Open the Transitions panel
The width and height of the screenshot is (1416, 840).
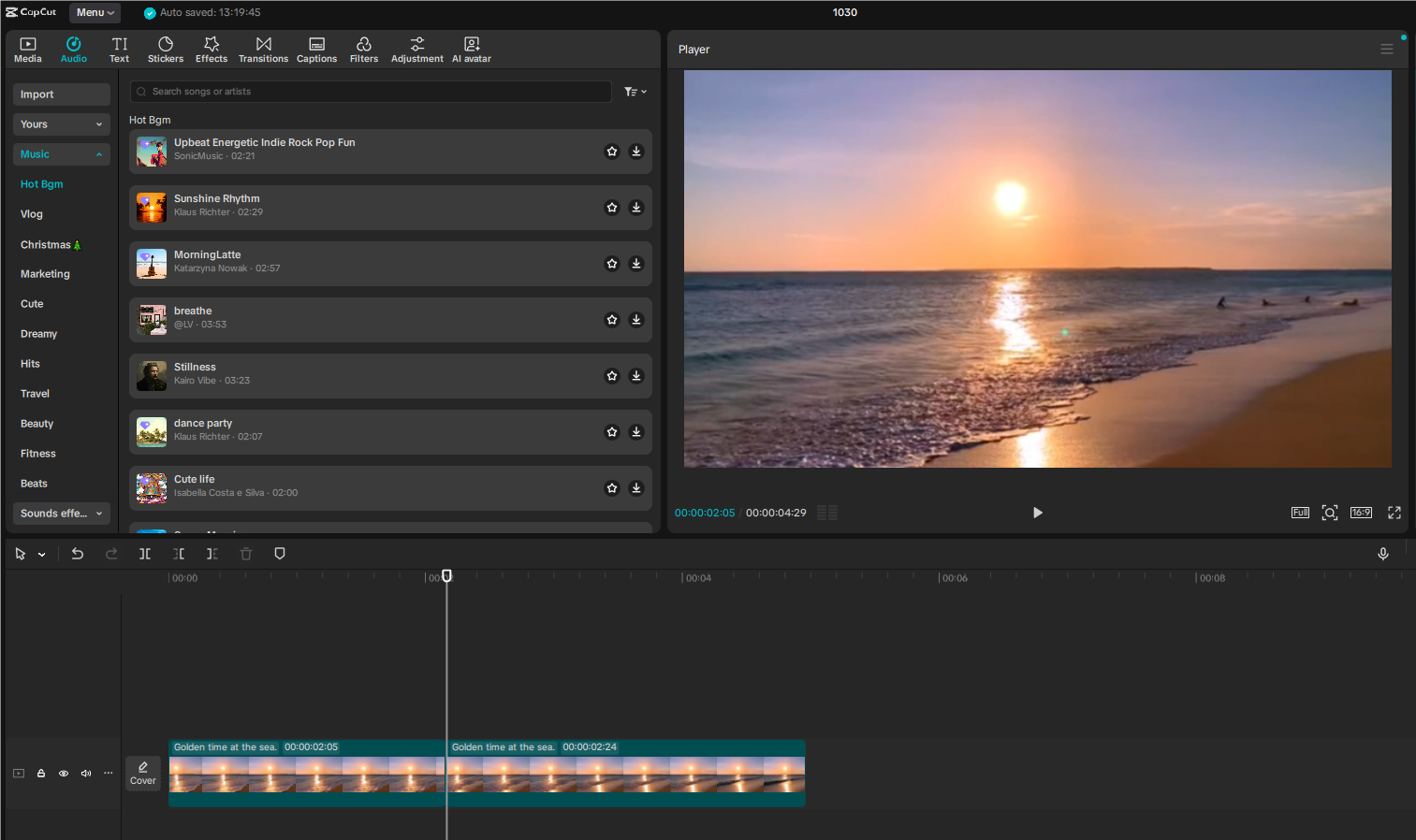tap(263, 49)
